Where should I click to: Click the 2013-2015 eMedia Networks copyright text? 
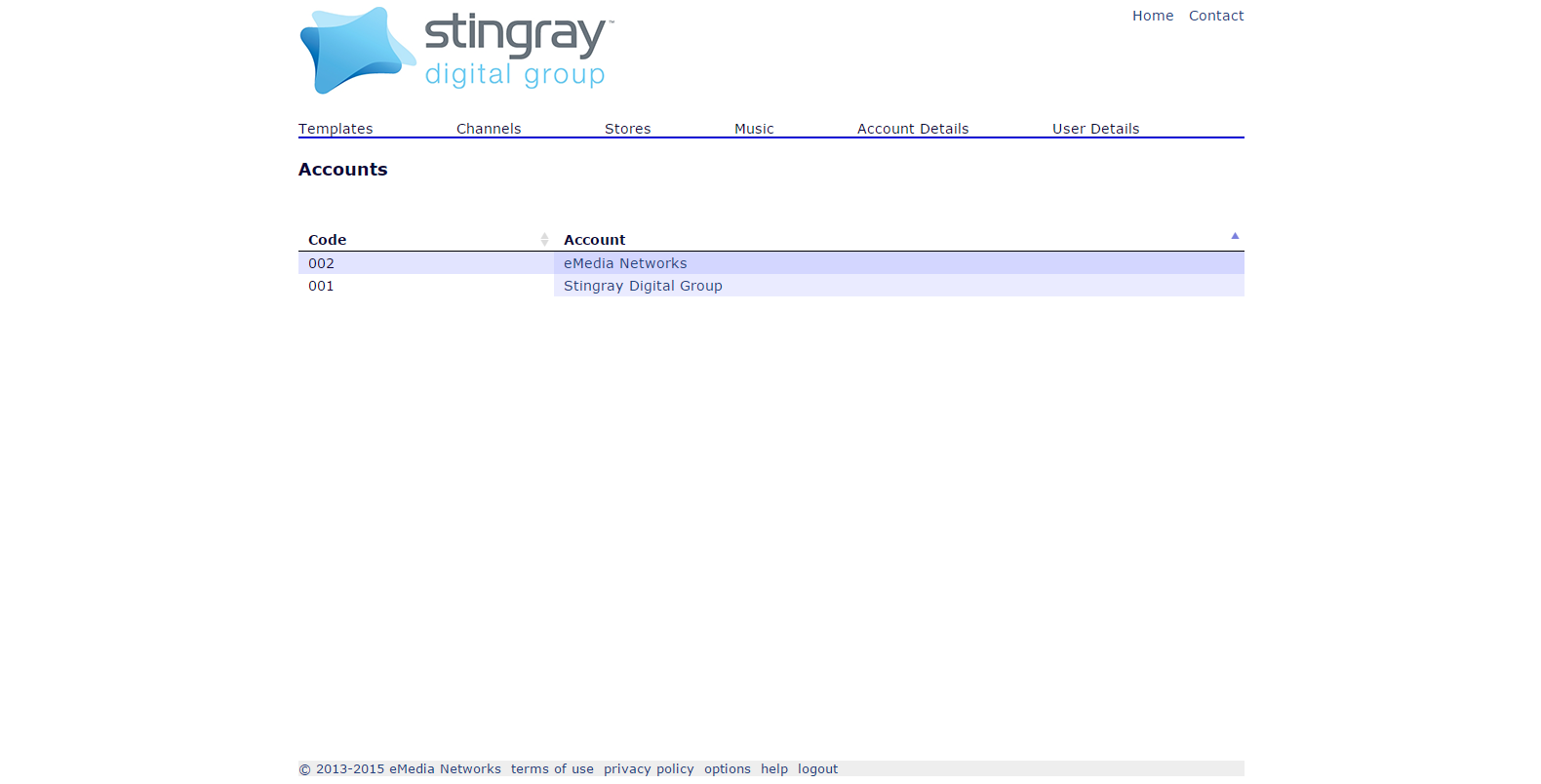click(400, 769)
